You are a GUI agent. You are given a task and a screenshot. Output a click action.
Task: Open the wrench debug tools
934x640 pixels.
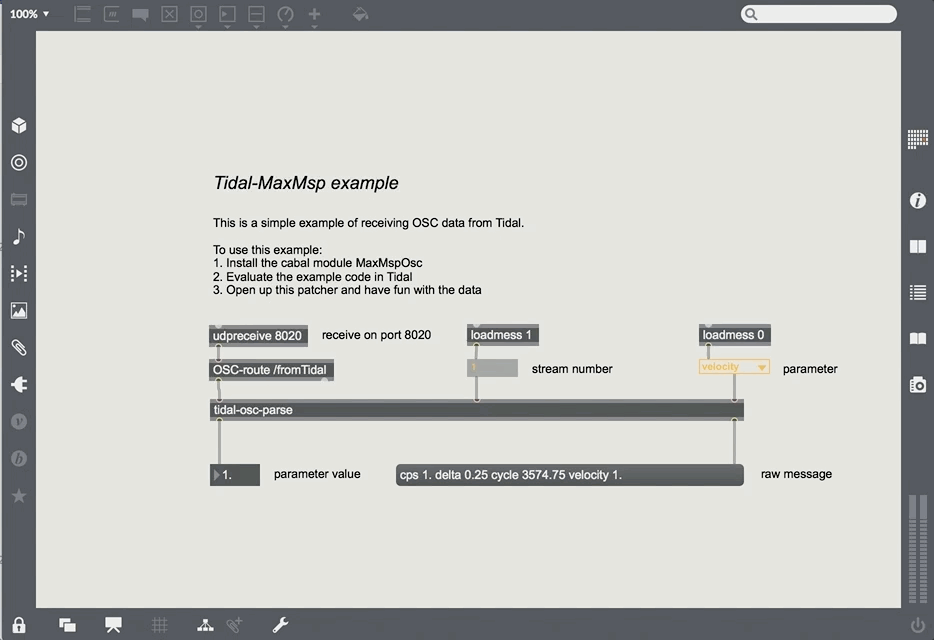pos(280,625)
